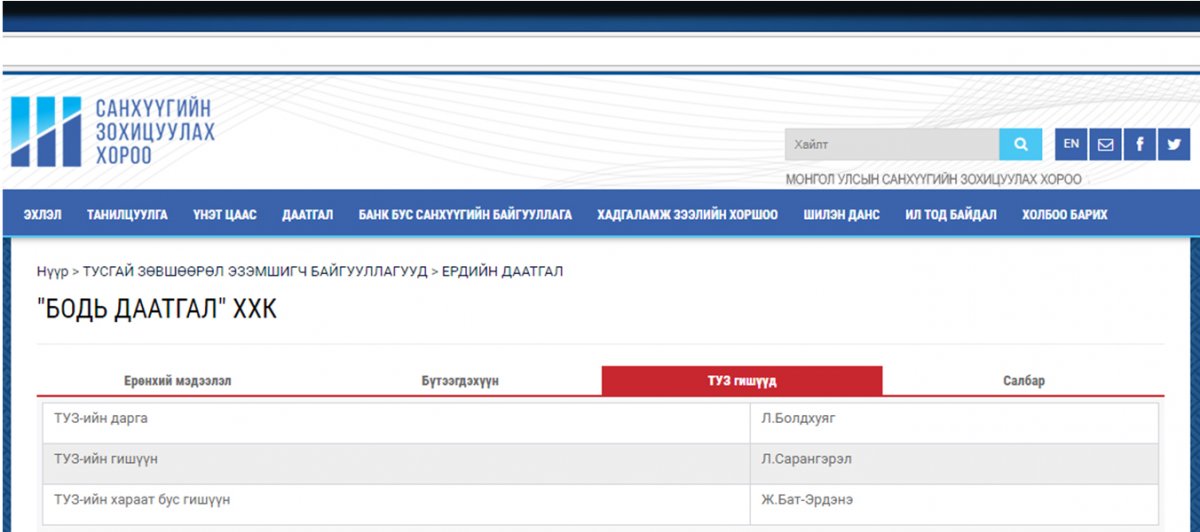Select ХОЛБОО БАРИХ in the navigation
This screenshot has width=1200, height=532.
(x=1064, y=215)
